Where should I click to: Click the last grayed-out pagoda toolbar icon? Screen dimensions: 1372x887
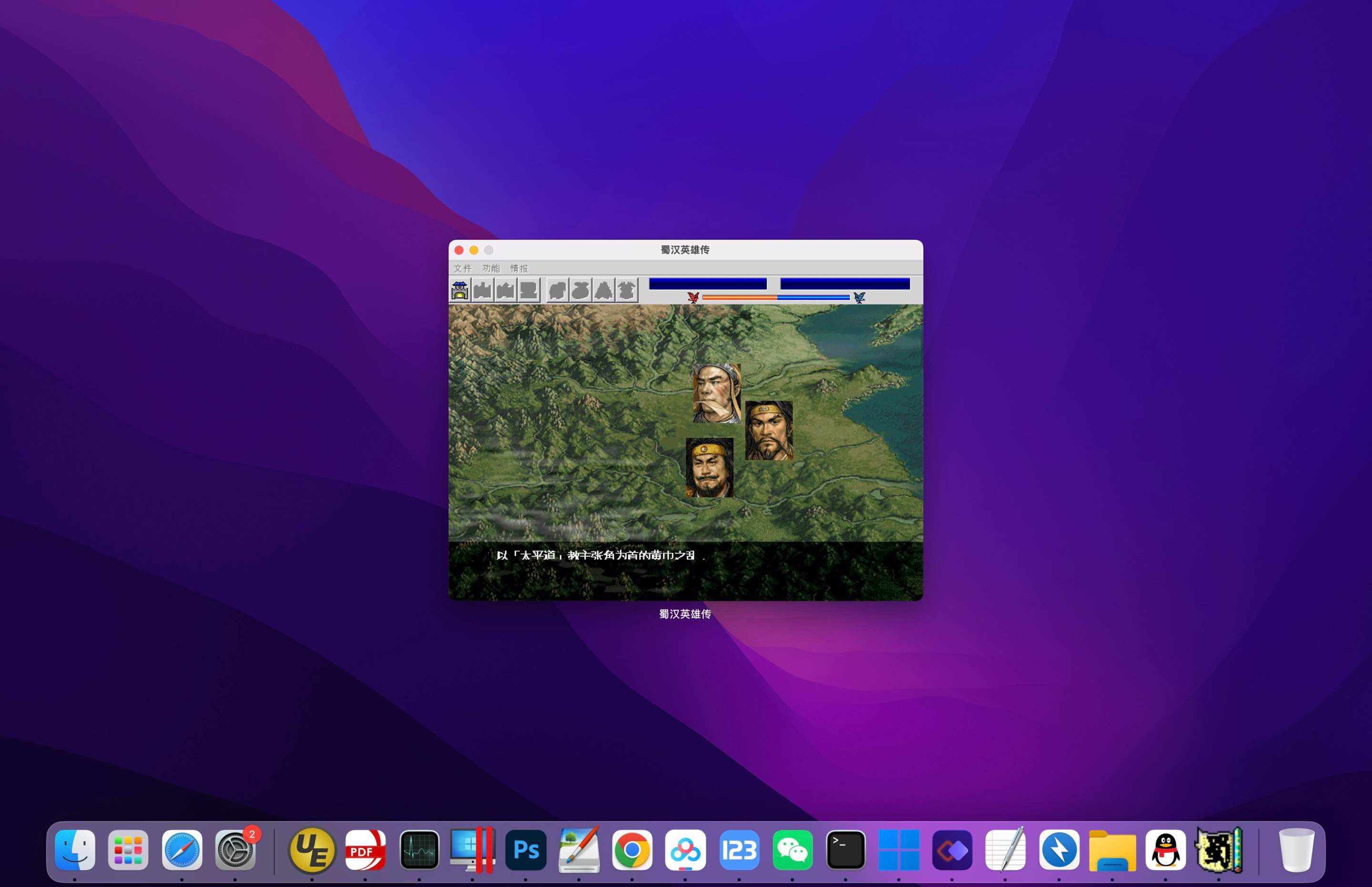click(x=626, y=290)
